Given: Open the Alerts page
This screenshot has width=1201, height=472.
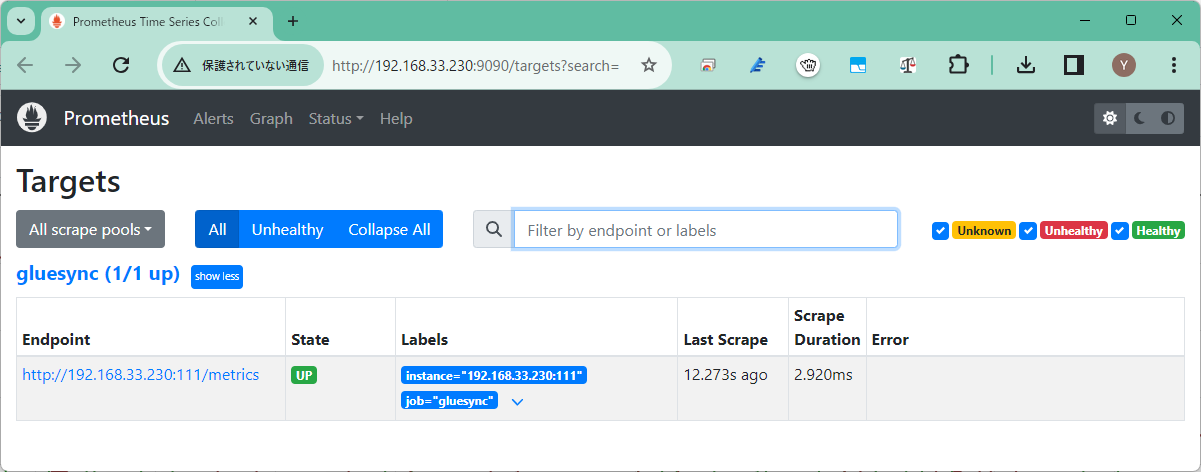Looking at the screenshot, I should tap(213, 118).
